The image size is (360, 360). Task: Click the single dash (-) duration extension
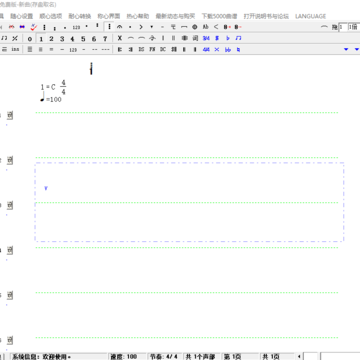coord(83,49)
